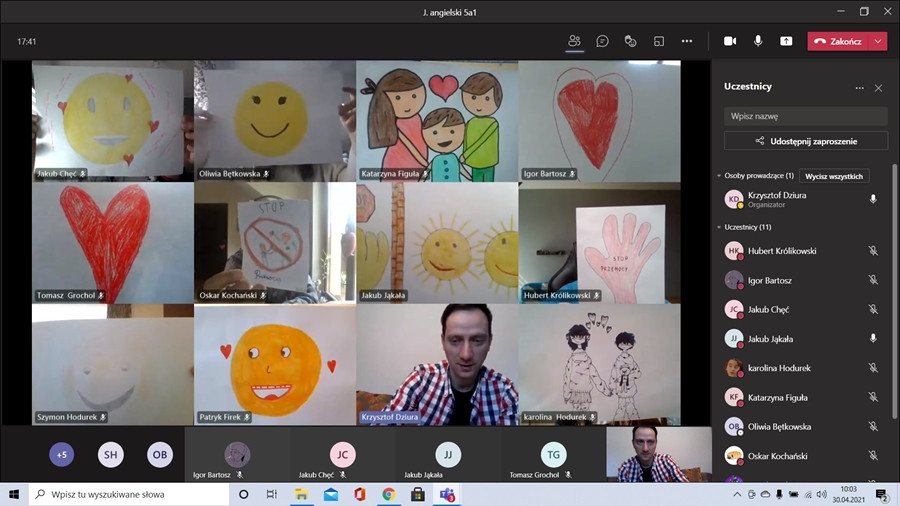The image size is (900, 506).
Task: Click participants panel scrollbar
Action: (x=894, y=293)
